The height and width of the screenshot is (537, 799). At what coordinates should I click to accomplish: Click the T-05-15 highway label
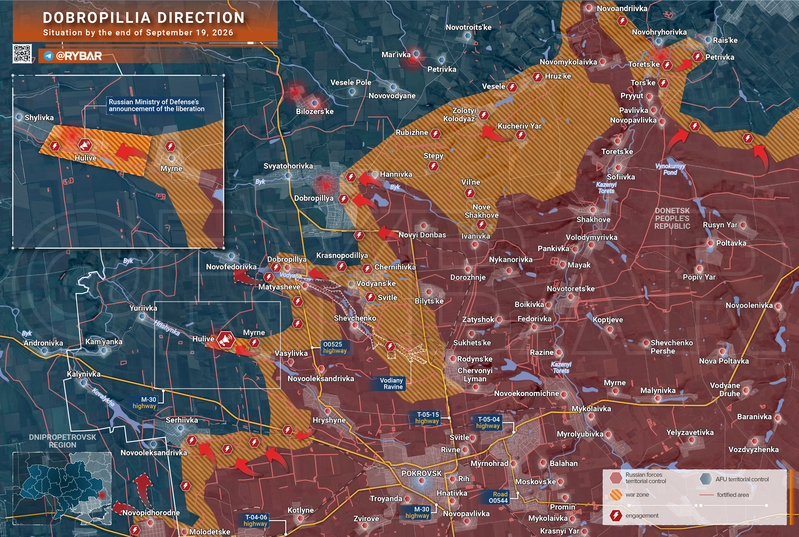coord(427,418)
